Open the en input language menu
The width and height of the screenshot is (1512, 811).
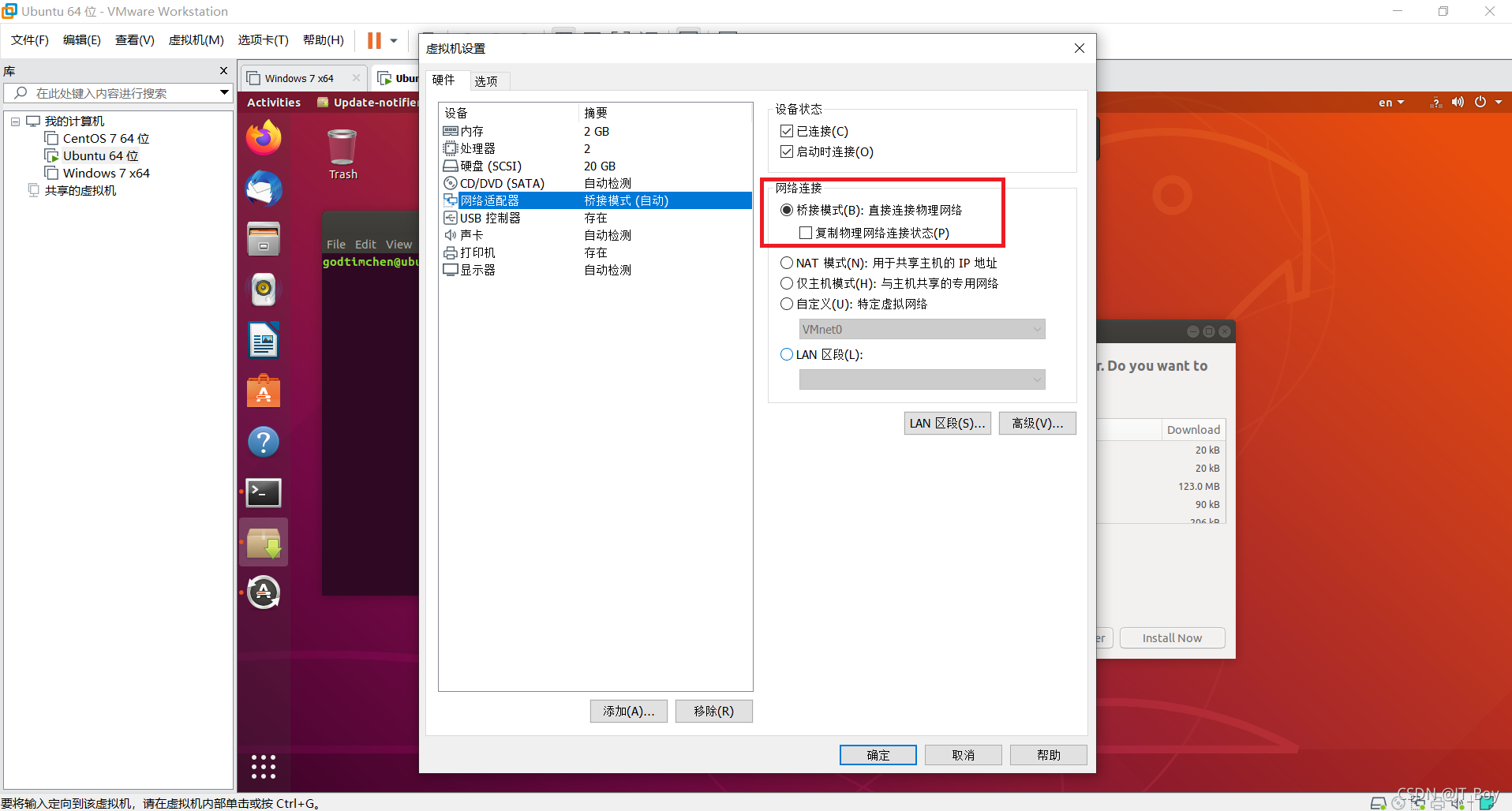(x=1390, y=103)
